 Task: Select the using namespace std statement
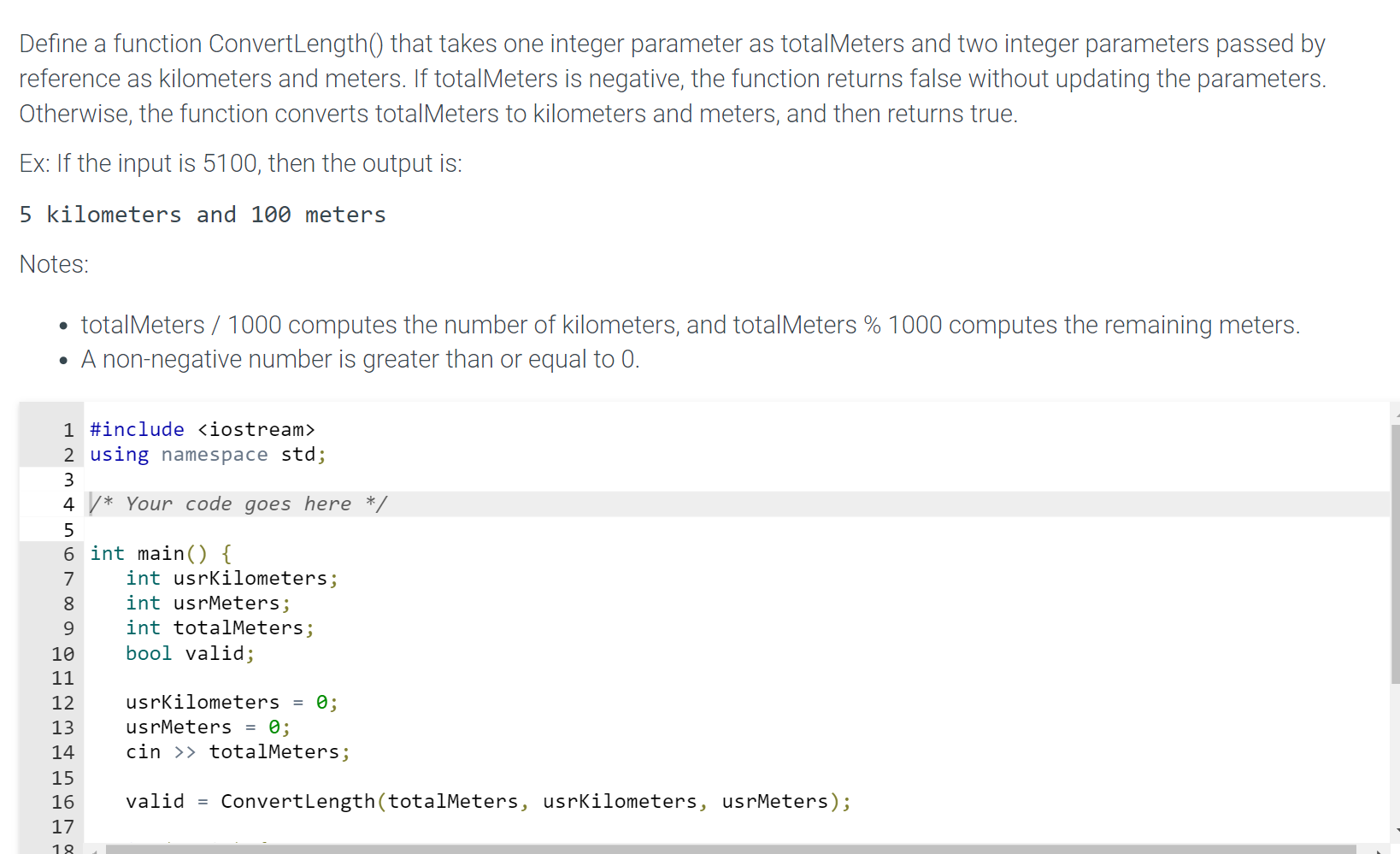(207, 455)
